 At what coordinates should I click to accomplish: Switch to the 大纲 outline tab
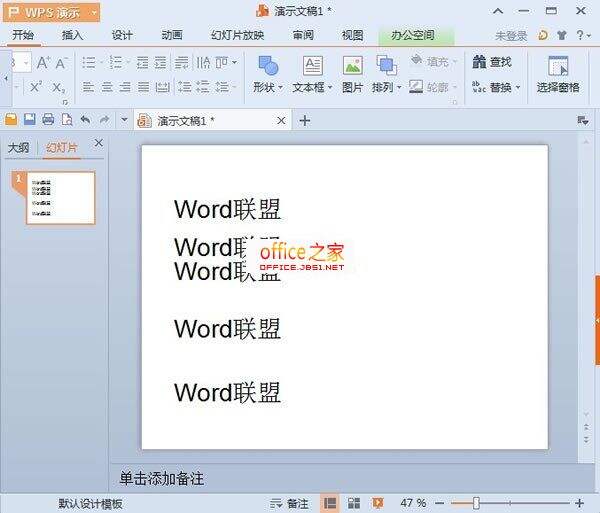(x=19, y=148)
